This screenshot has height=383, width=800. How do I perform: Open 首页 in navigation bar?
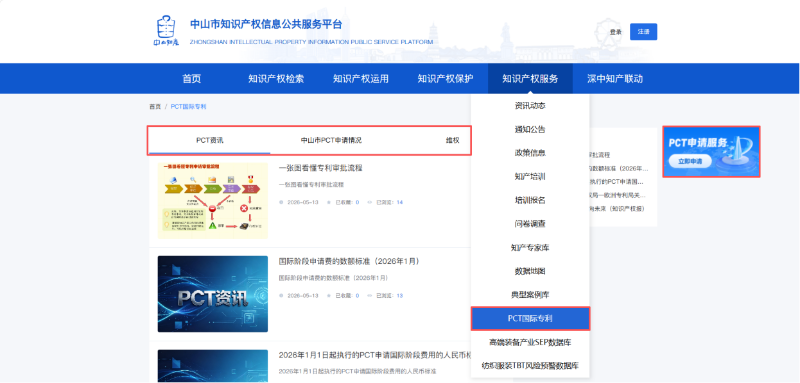tap(192, 79)
